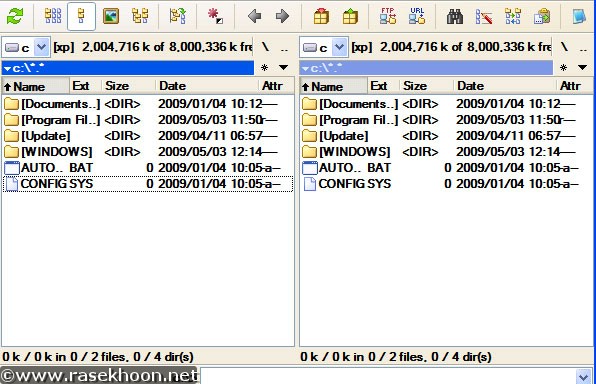Click right panel status bar file count
The height and width of the screenshot is (384, 596).
[x=396, y=357]
